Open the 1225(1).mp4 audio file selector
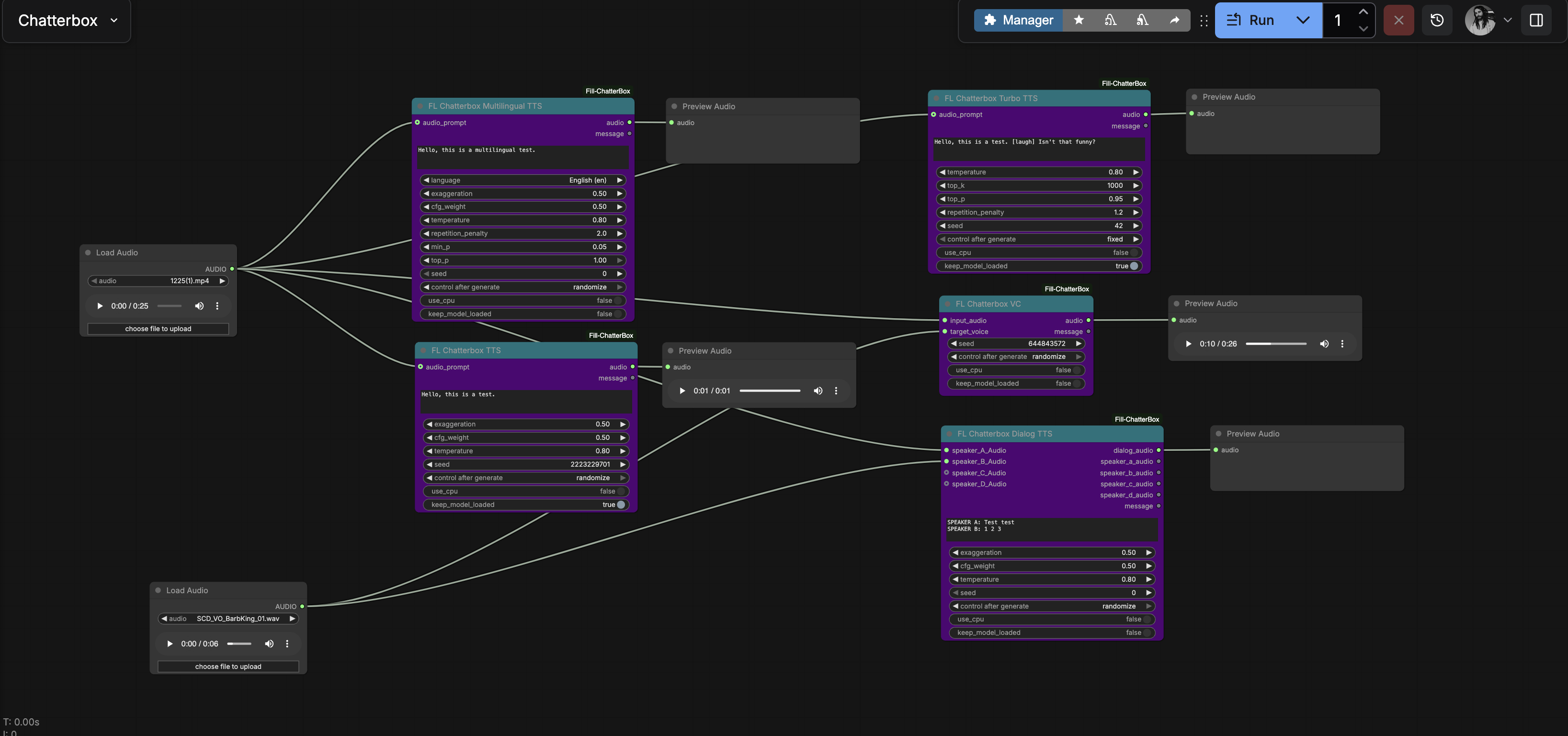 (x=158, y=281)
